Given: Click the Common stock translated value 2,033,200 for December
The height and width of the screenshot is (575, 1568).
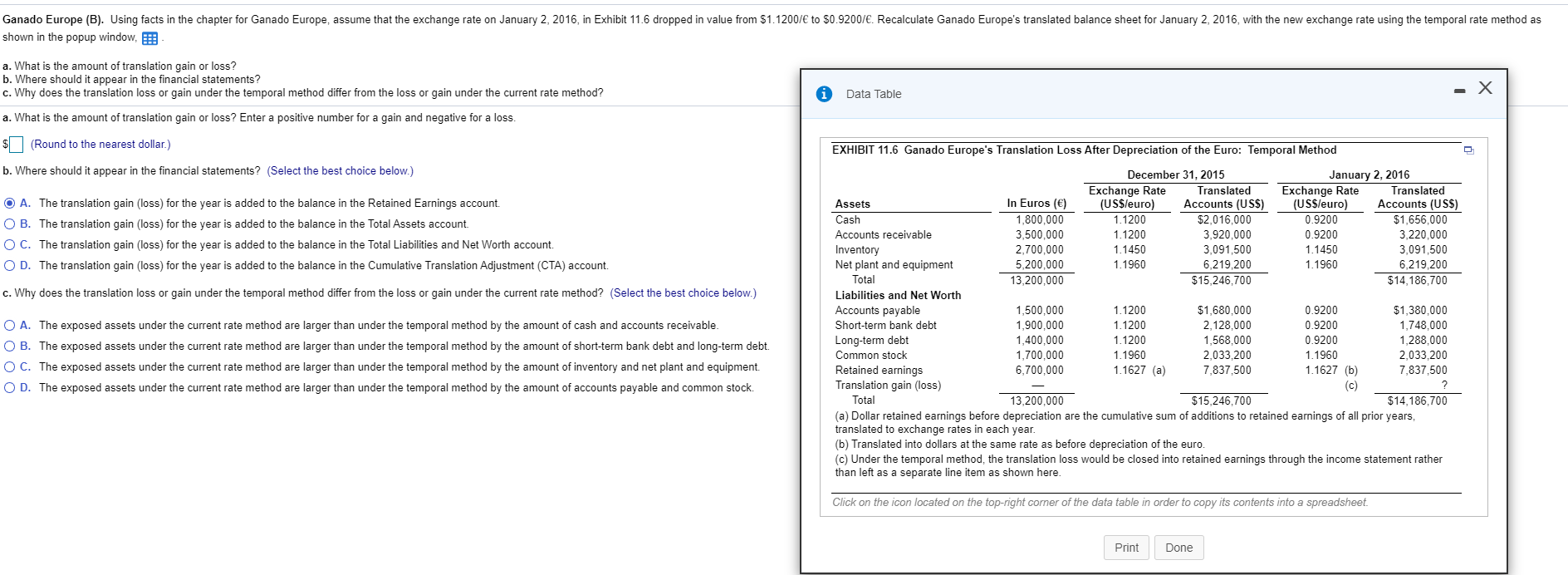Looking at the screenshot, I should tap(1227, 356).
